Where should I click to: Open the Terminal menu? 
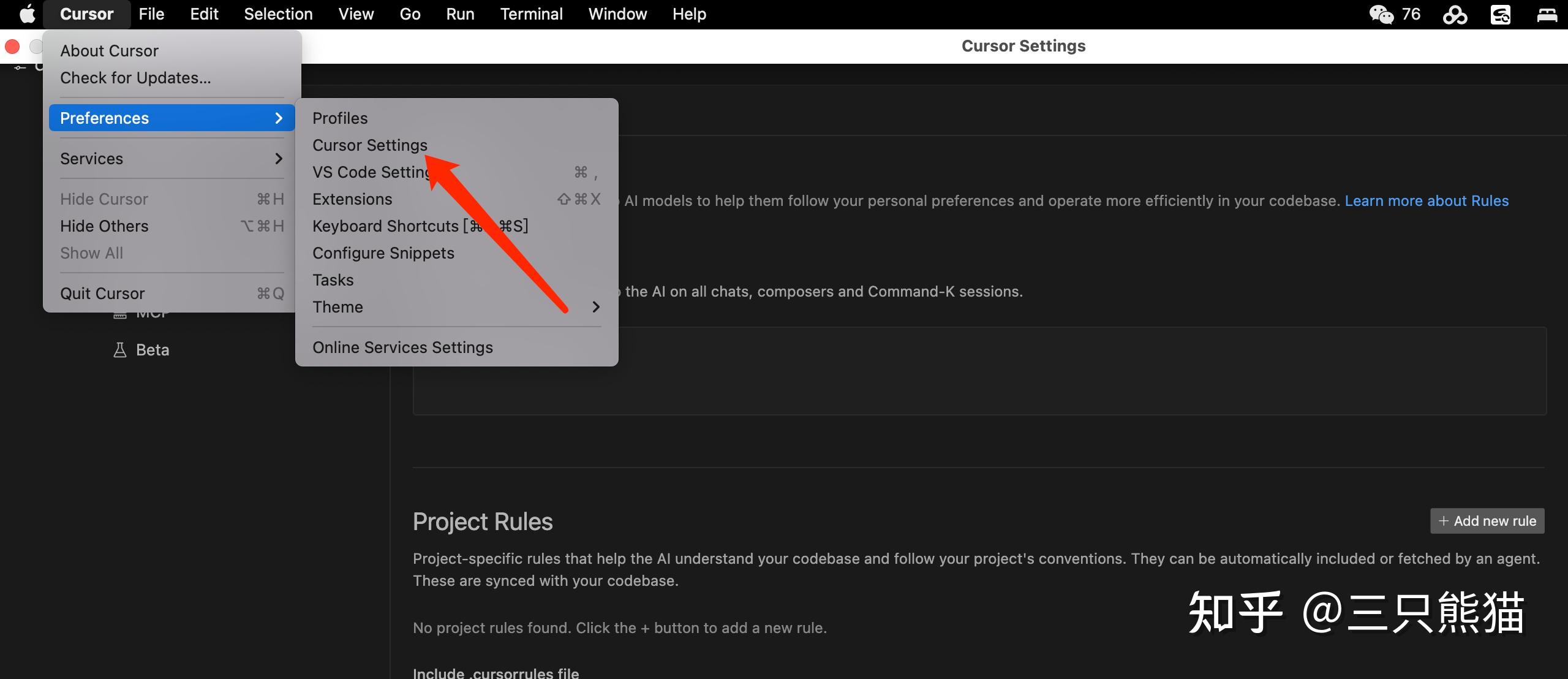click(531, 14)
